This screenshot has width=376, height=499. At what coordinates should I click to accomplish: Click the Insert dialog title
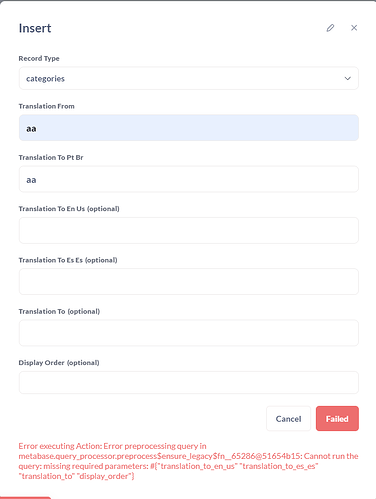pyautogui.click(x=35, y=28)
